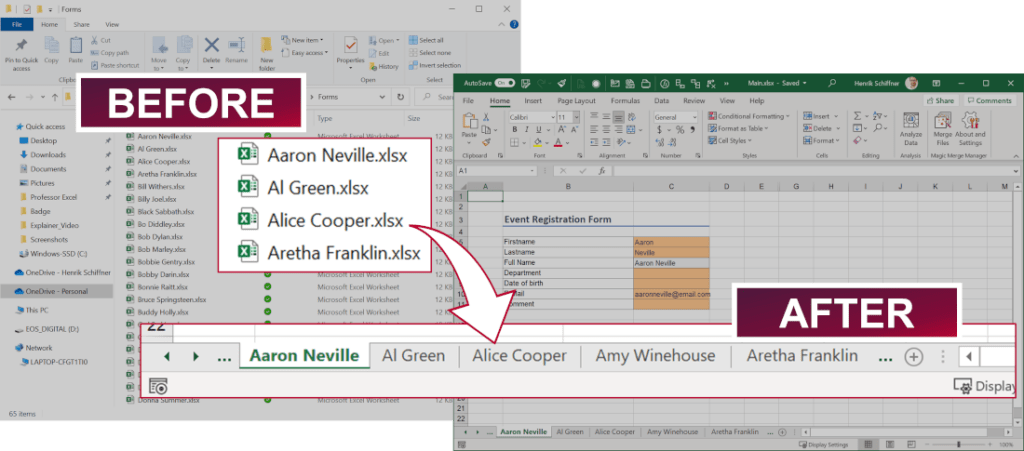
Task: Open the Formulas ribbon tab
Action: point(625,100)
